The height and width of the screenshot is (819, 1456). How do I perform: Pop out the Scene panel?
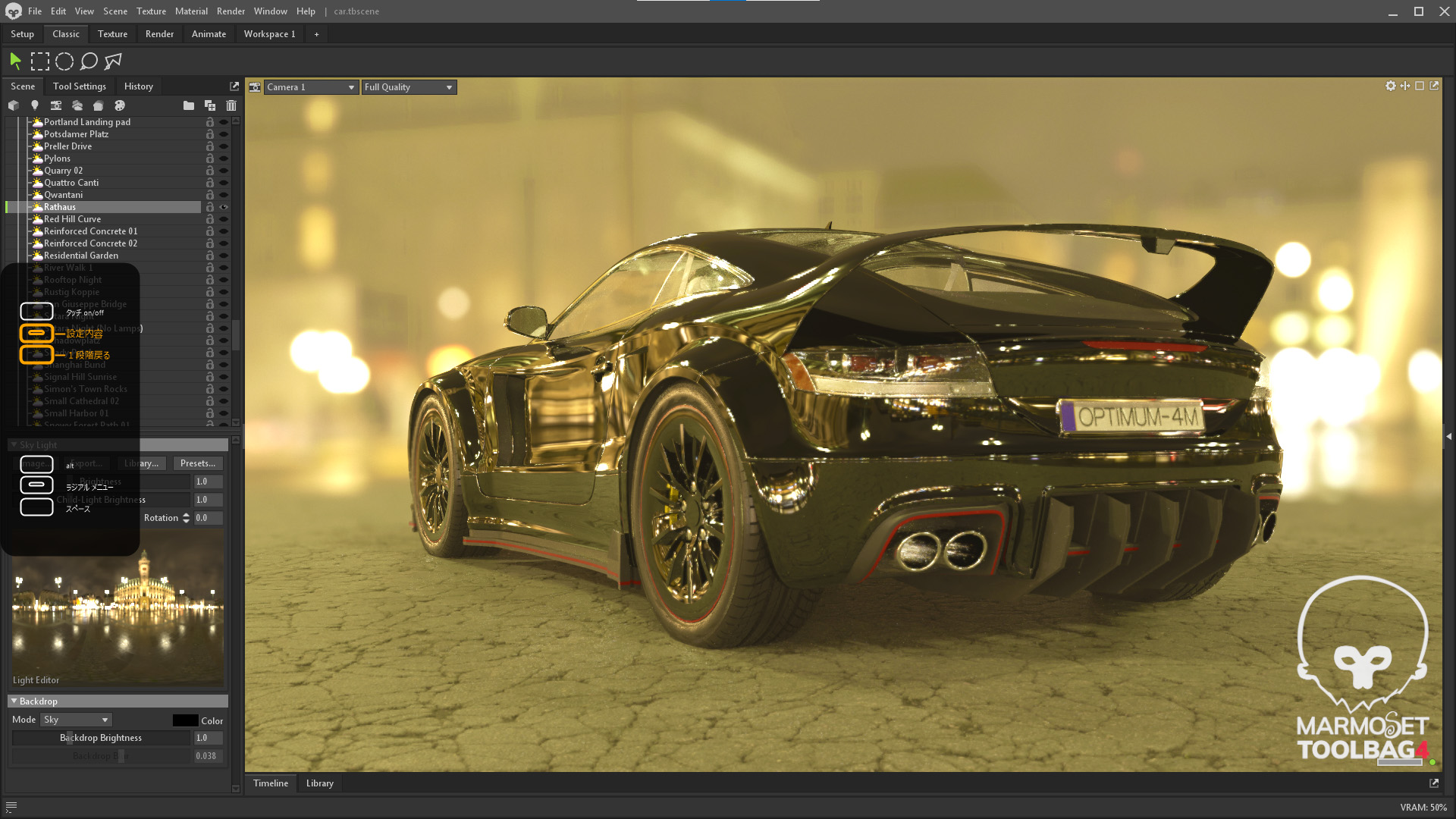click(234, 86)
